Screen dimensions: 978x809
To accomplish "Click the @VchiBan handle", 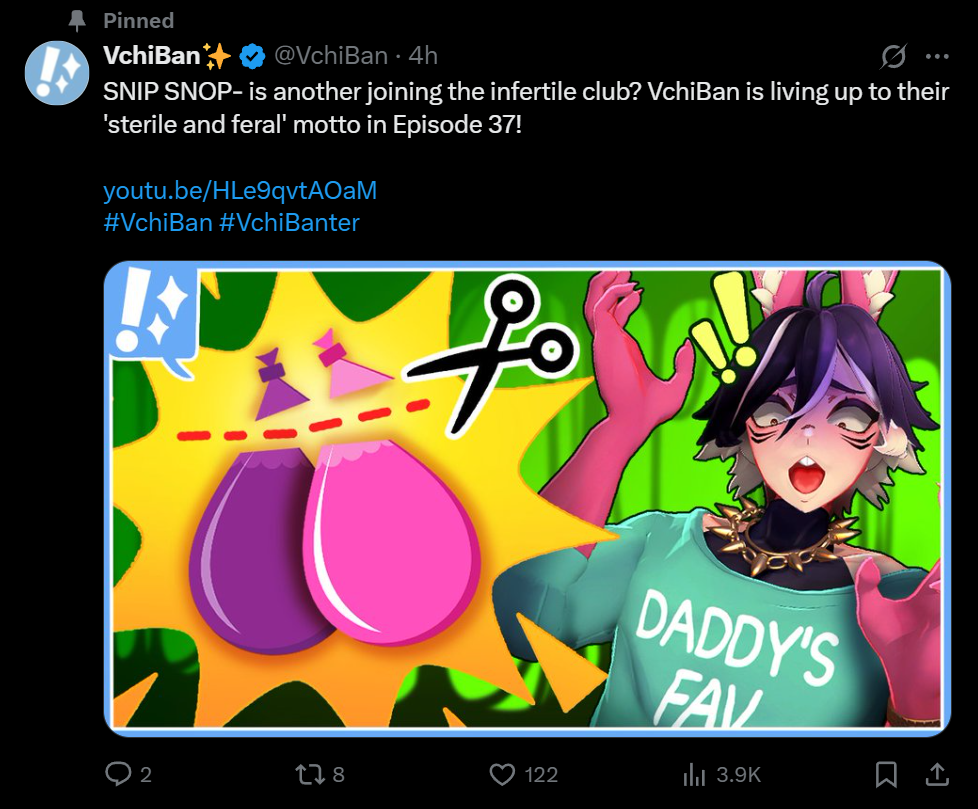I will click(x=331, y=56).
